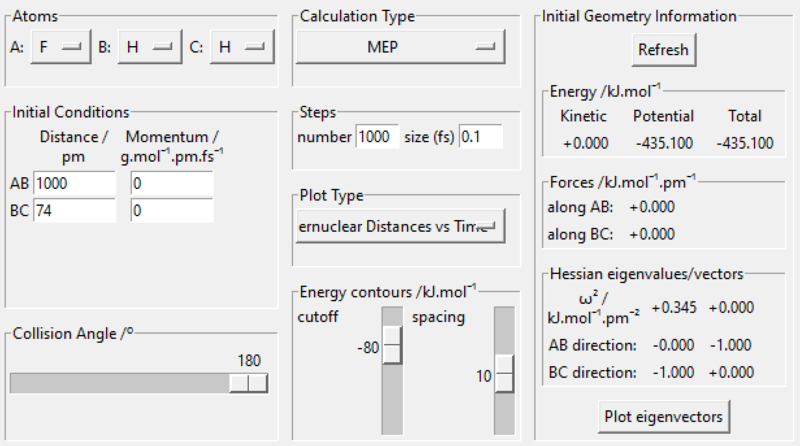Click the energy cutoff slider handle
This screenshot has width=800, height=446.
click(392, 347)
